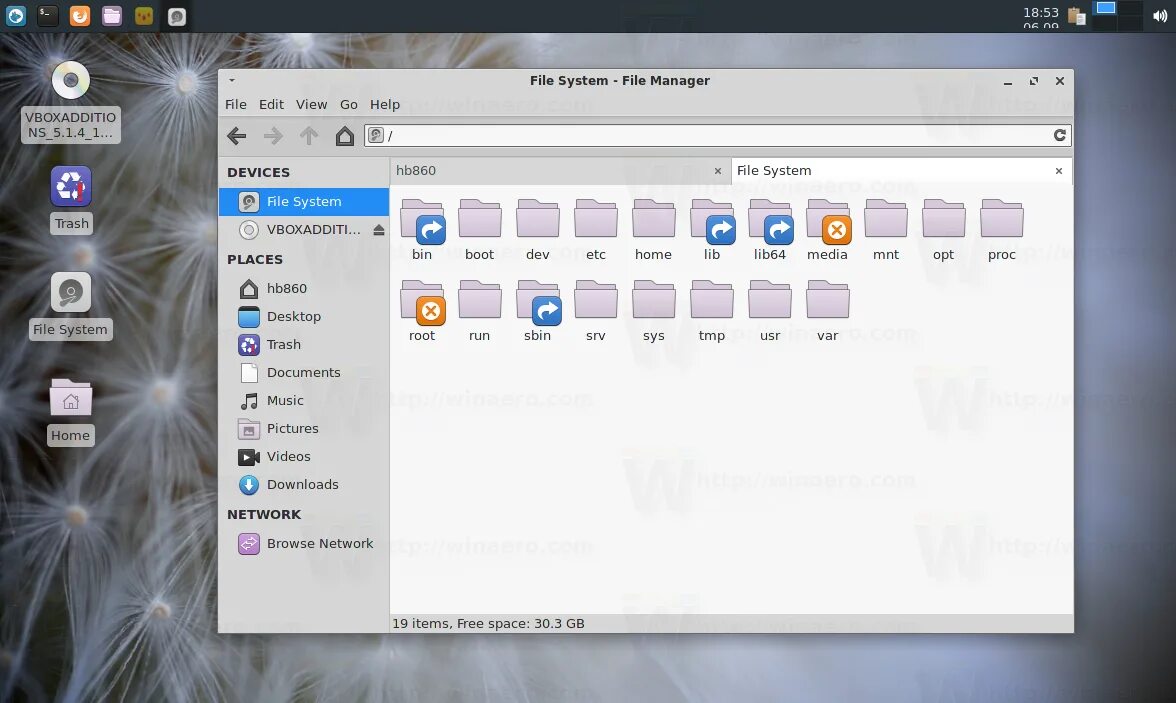Open the Go menu
Image resolution: width=1176 pixels, height=703 pixels.
click(349, 104)
